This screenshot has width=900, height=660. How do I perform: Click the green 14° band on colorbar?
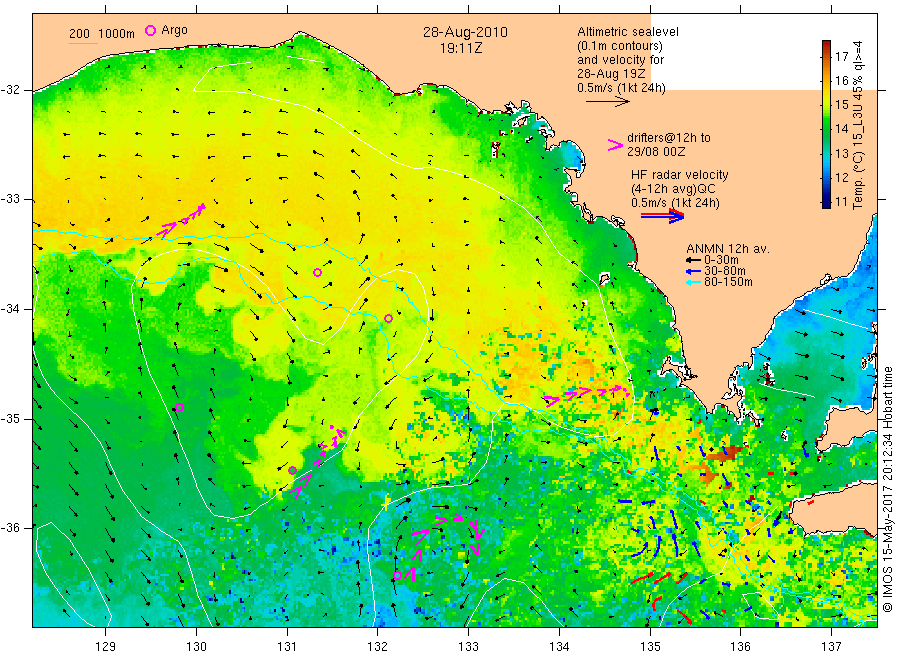(826, 129)
